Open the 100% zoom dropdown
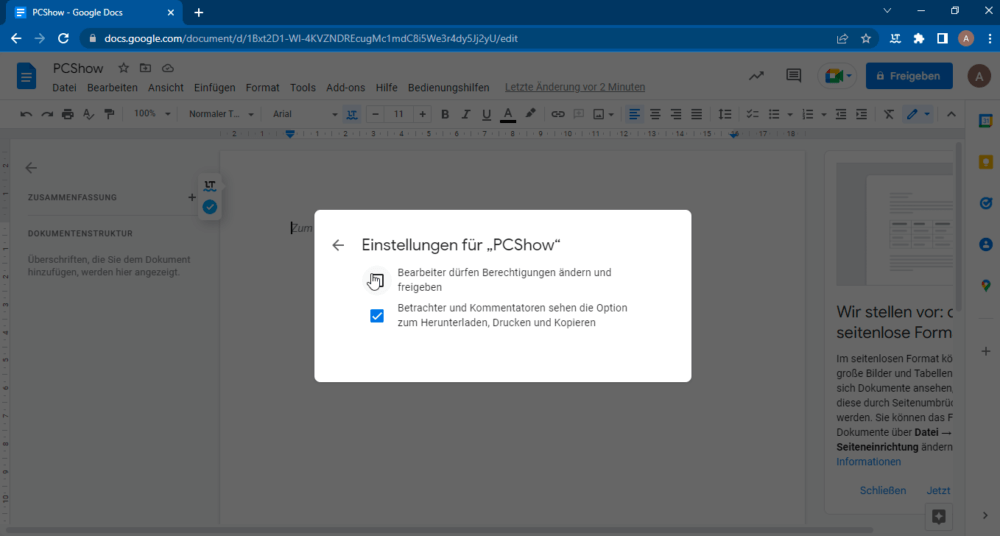Screen dimensions: 1000x536 click(152, 114)
